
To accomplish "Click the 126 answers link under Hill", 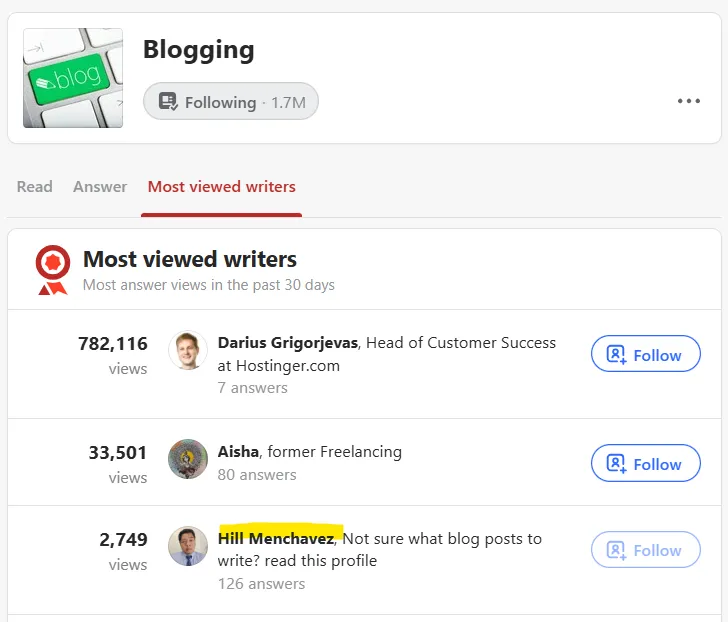I will click(x=261, y=583).
